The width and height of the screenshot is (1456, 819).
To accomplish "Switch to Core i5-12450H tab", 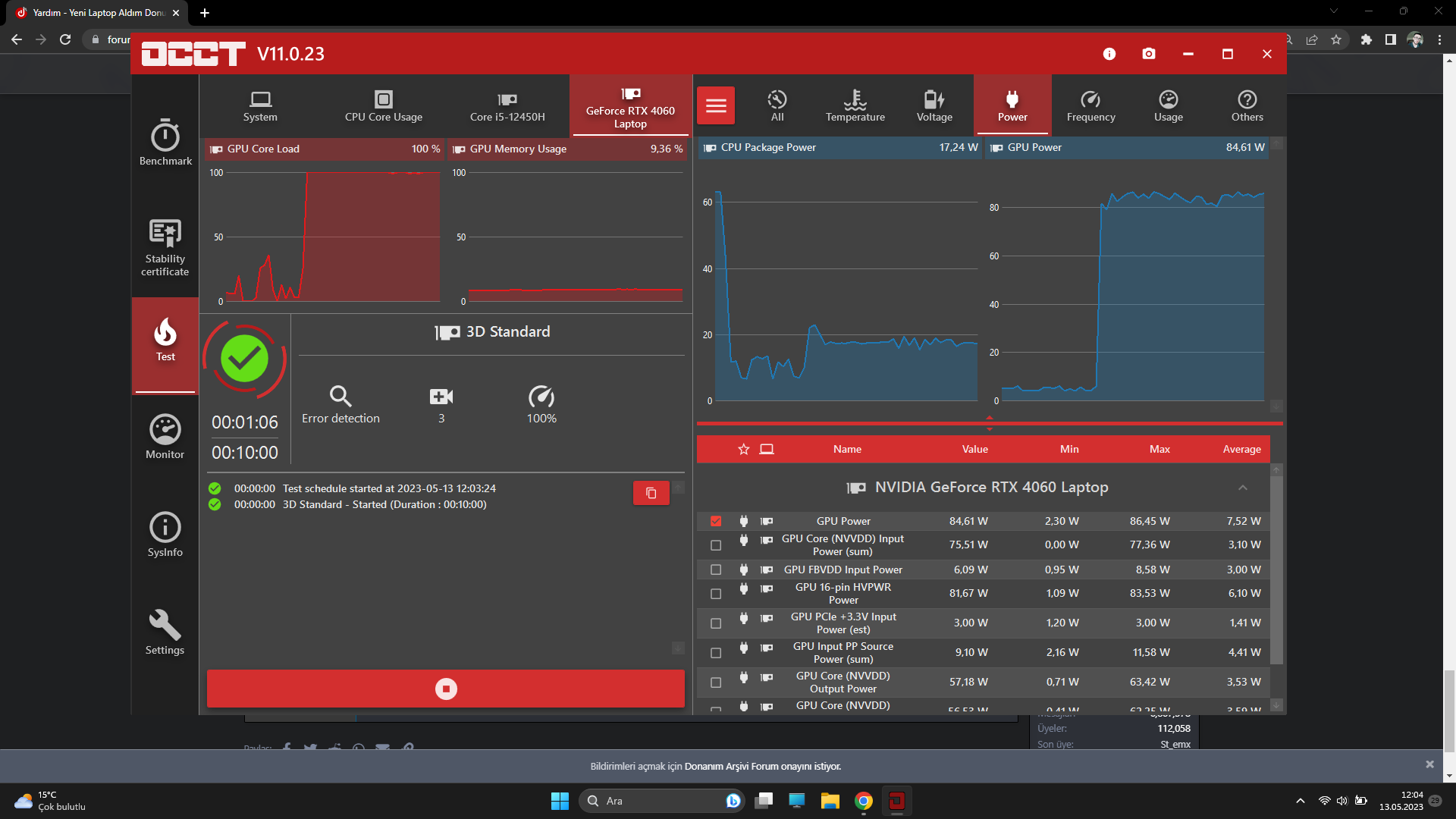I will coord(507,106).
